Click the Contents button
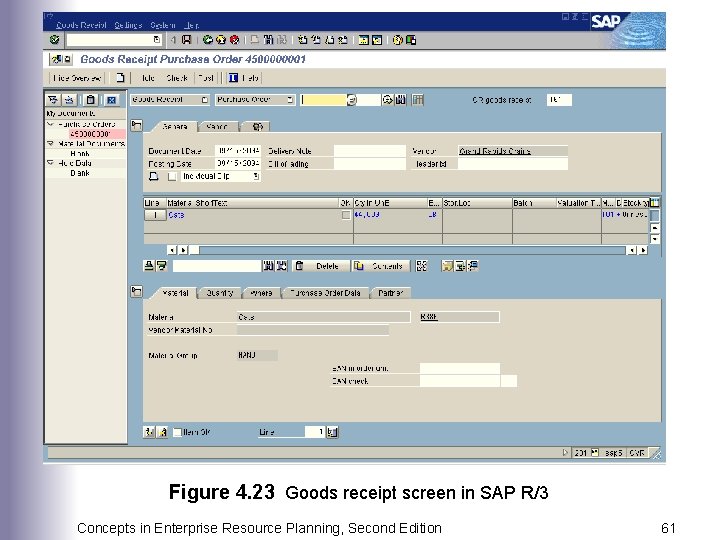 (x=381, y=266)
